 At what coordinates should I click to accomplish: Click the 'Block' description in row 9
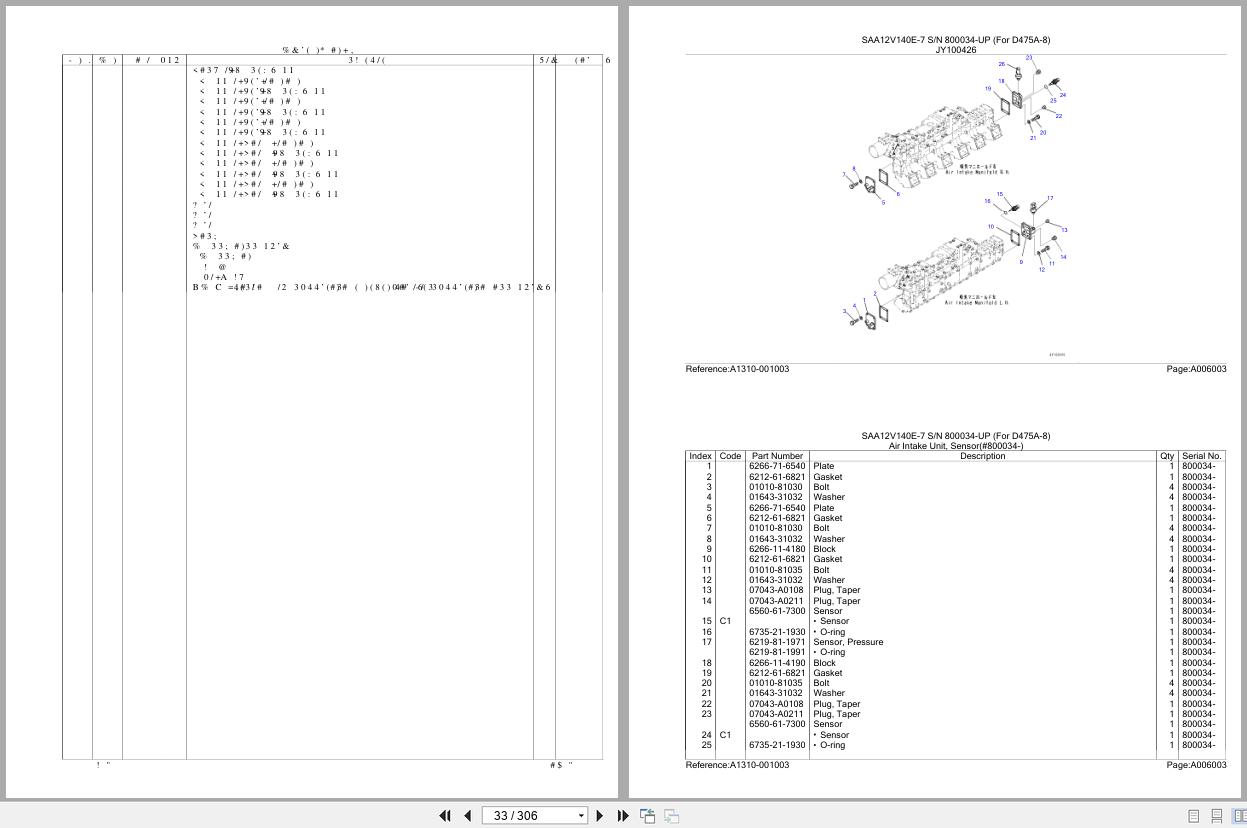[824, 549]
